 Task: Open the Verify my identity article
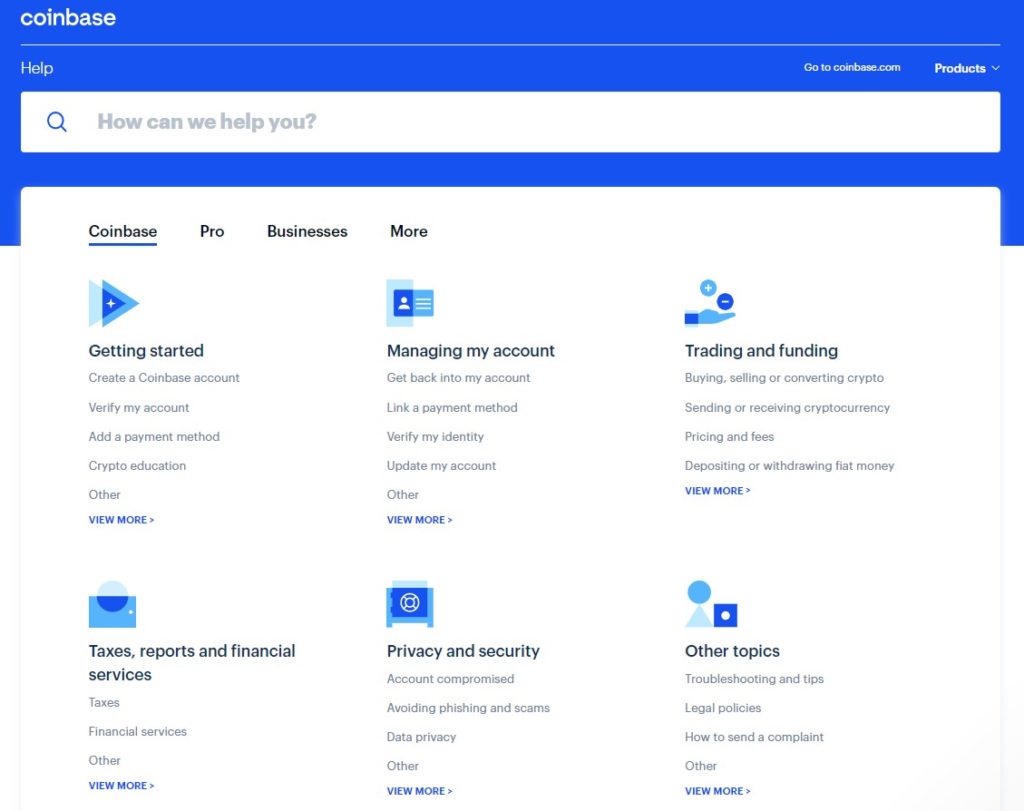[x=434, y=436]
